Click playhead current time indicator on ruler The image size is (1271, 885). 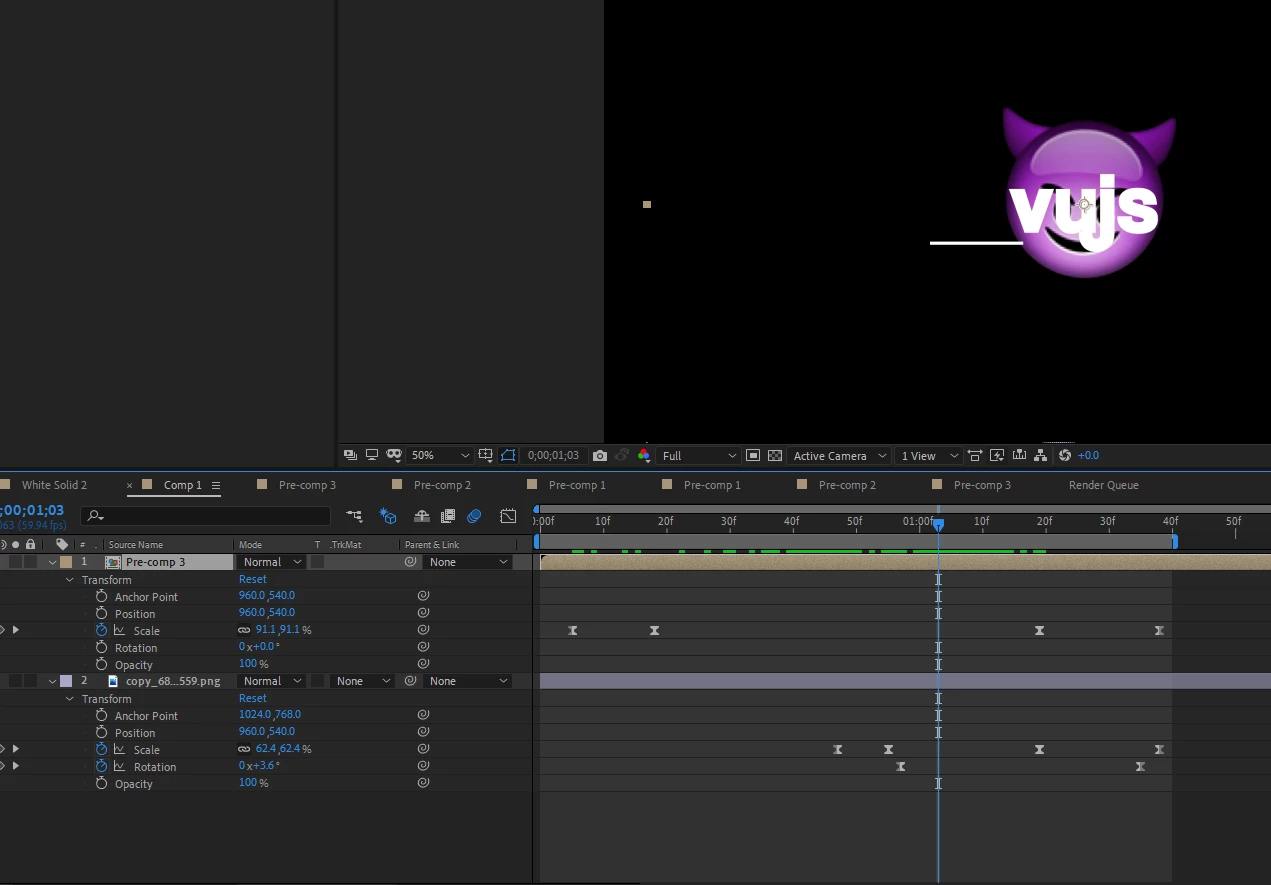click(938, 524)
